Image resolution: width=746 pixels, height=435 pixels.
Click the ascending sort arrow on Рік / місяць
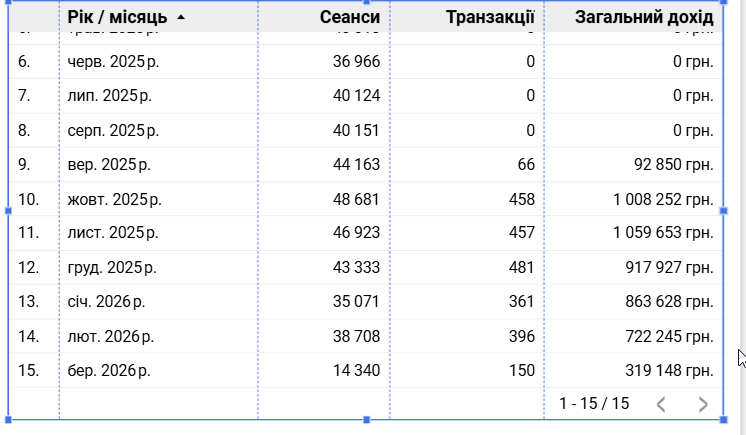[x=180, y=18]
